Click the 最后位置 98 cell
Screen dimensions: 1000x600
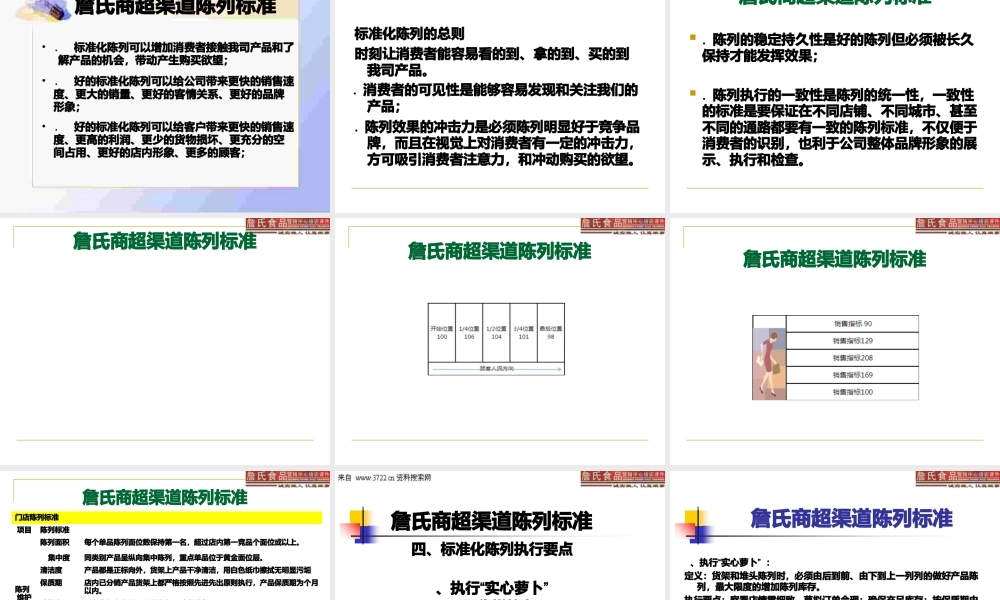[550, 333]
